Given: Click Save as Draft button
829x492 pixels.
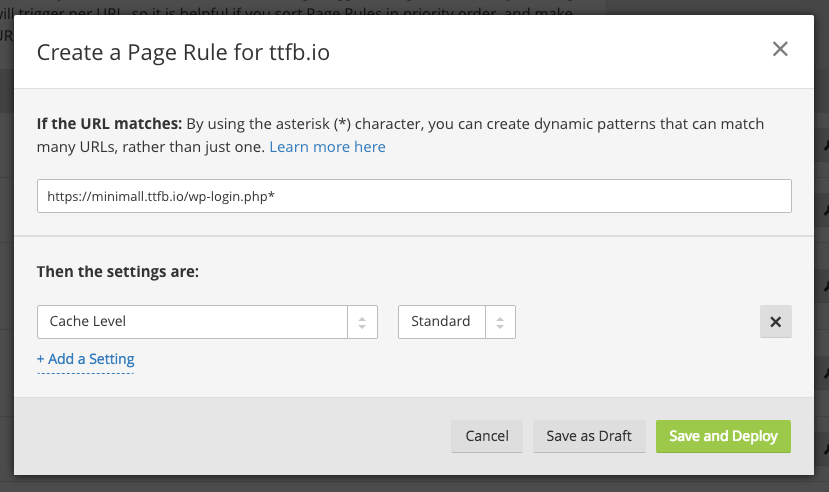Looking at the screenshot, I should pos(589,436).
